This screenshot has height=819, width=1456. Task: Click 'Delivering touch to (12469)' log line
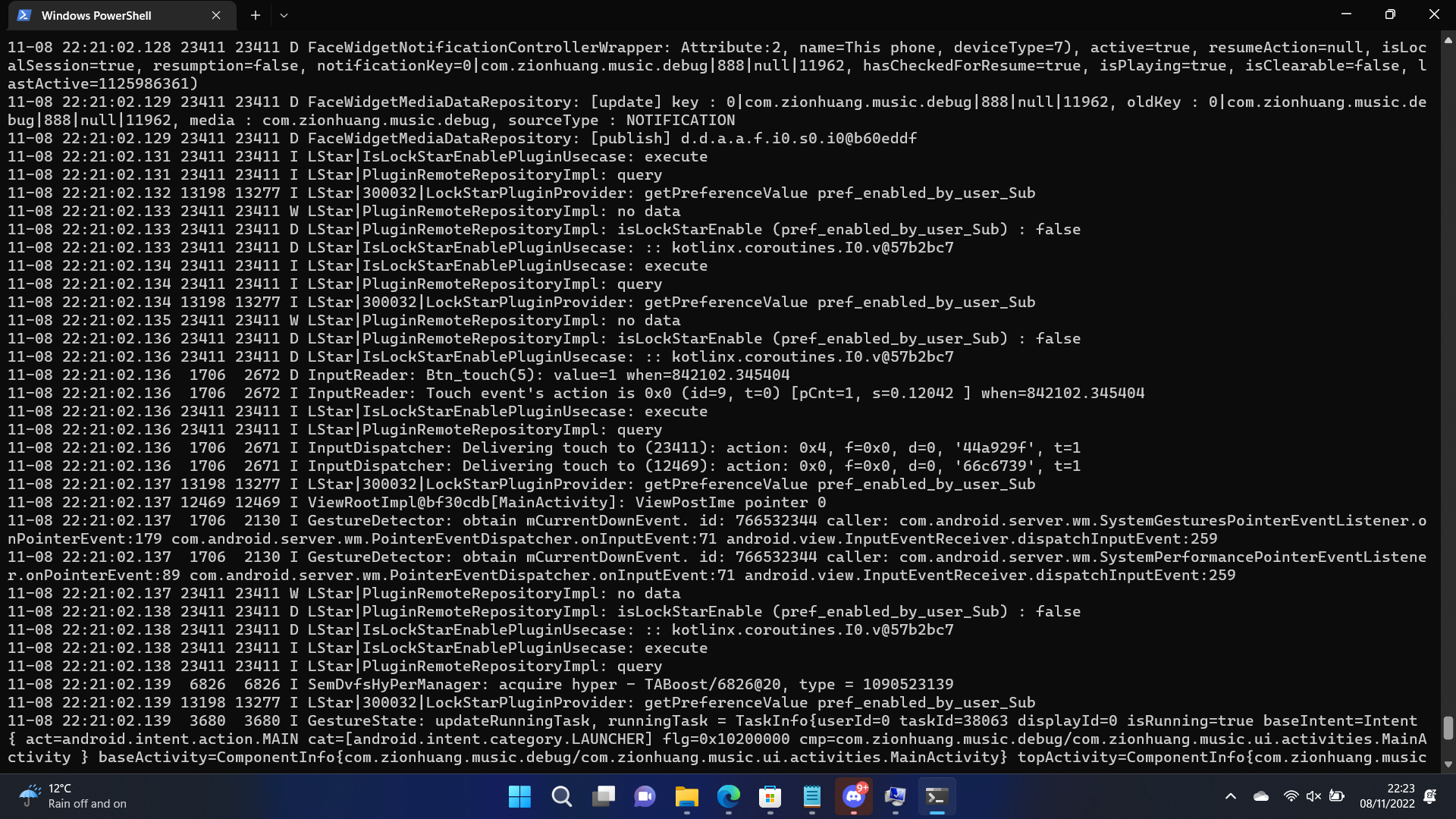tap(544, 466)
